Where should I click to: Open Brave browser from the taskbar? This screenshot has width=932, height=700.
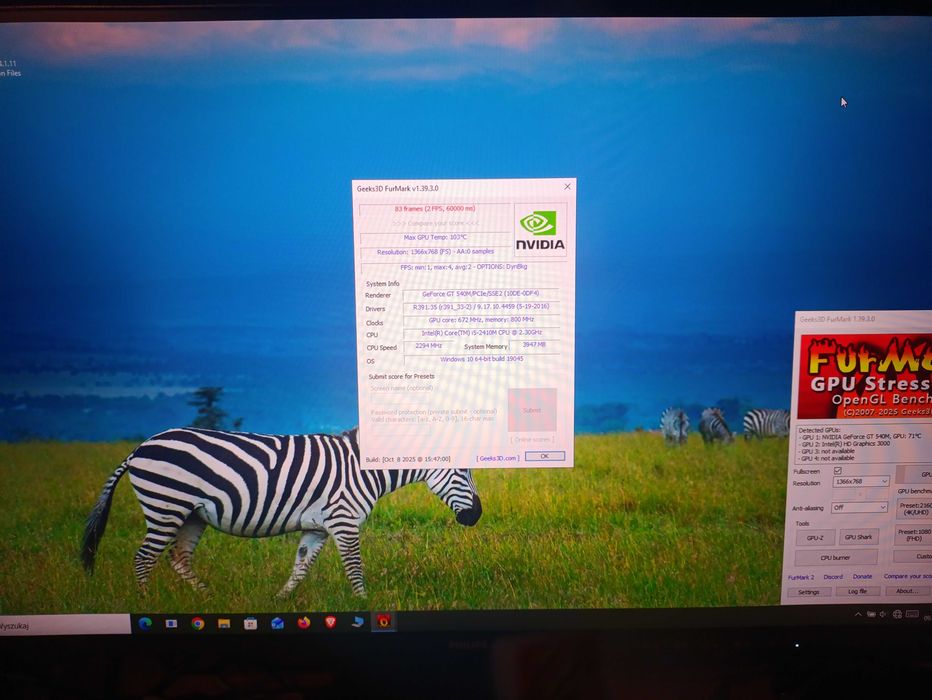(x=330, y=622)
